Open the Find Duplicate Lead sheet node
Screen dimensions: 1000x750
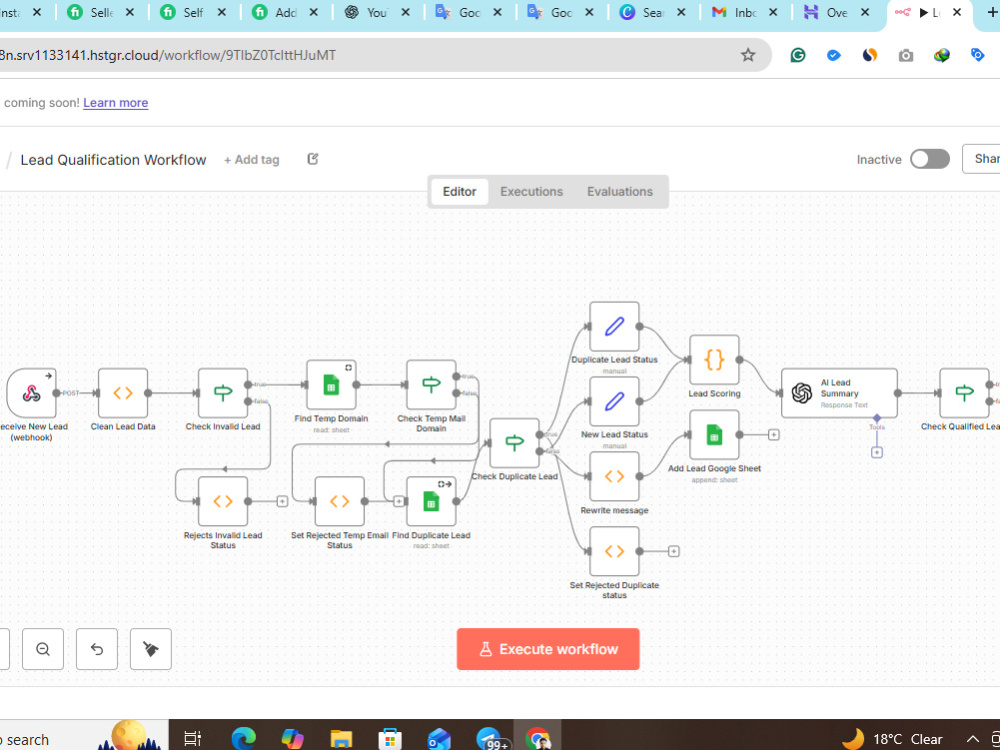click(431, 501)
